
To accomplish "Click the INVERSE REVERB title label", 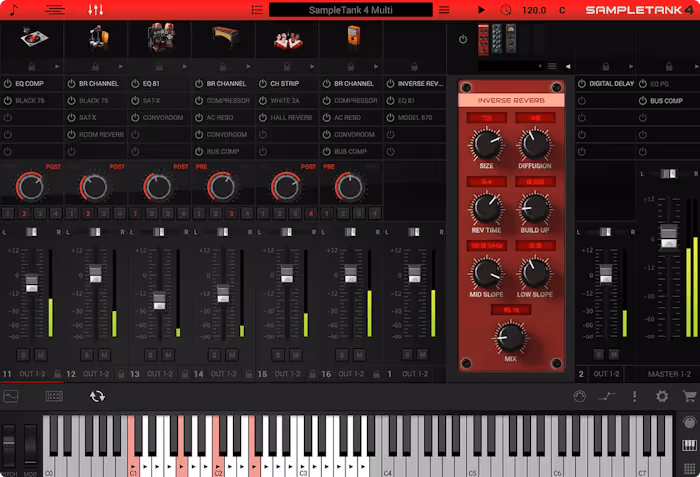I will point(511,100).
